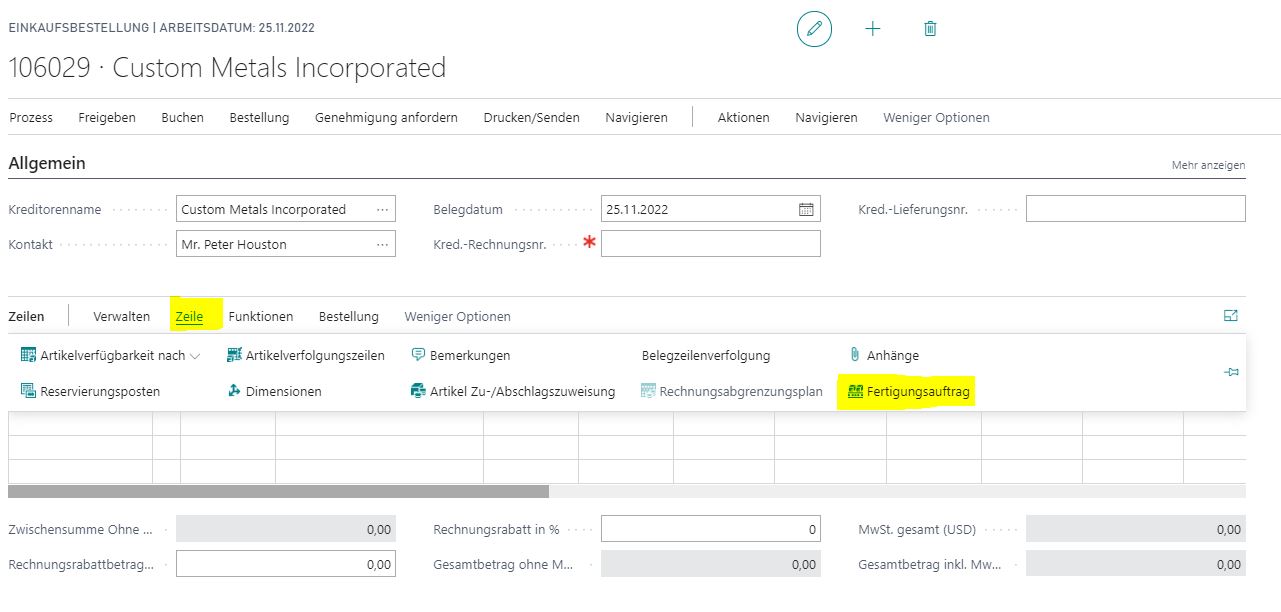
Task: Open the Drucken/Senden menu
Action: [x=531, y=117]
